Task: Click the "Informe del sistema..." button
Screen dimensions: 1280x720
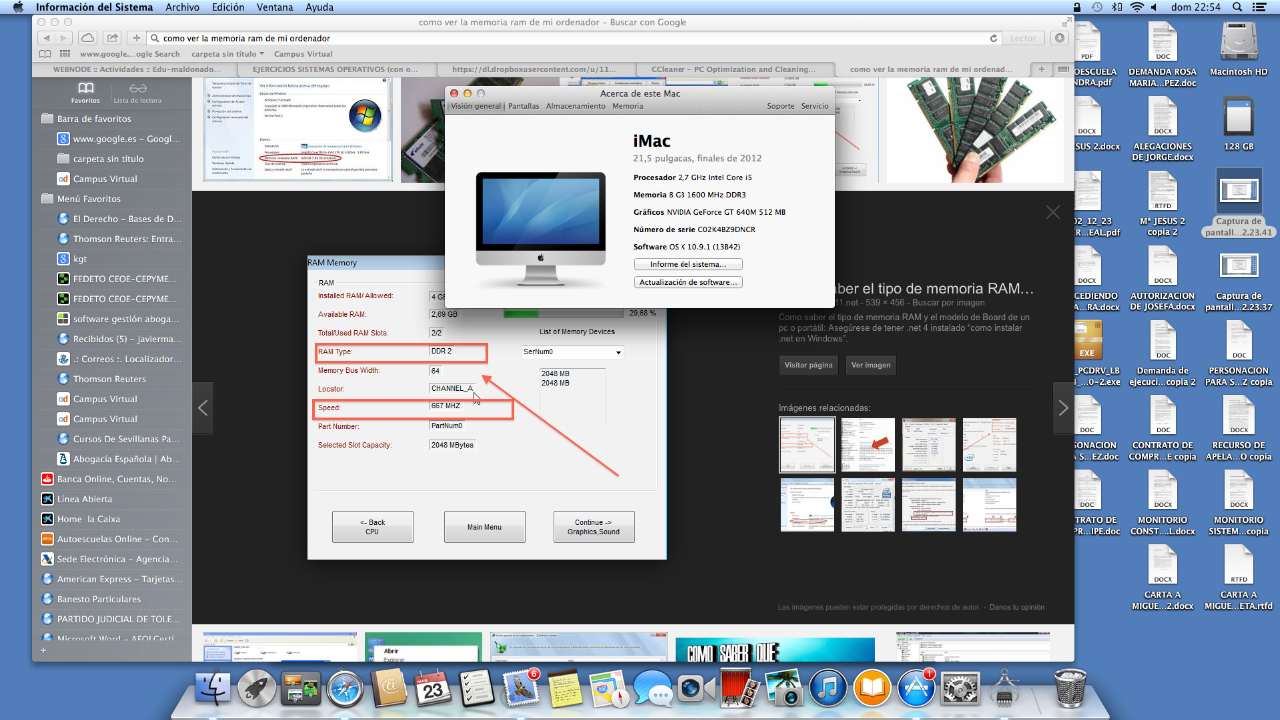Action: click(x=688, y=264)
